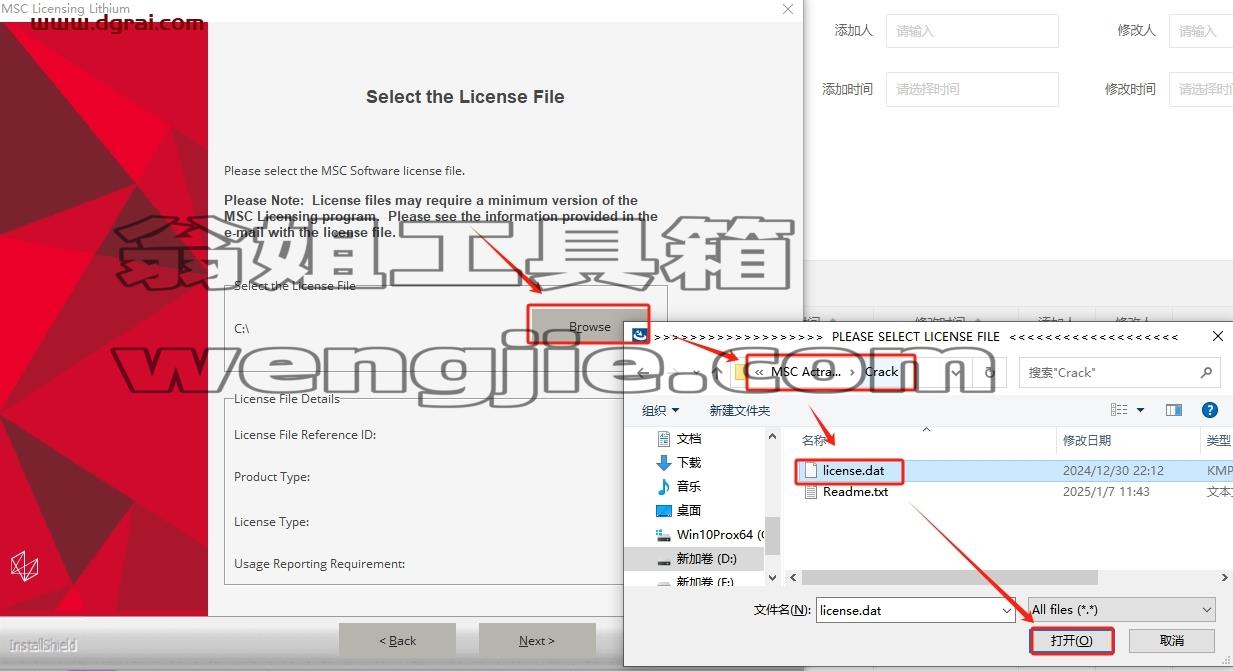Viewport: 1233px width, 671px height.
Task: Click the search magnifier icon
Action: click(1206, 372)
